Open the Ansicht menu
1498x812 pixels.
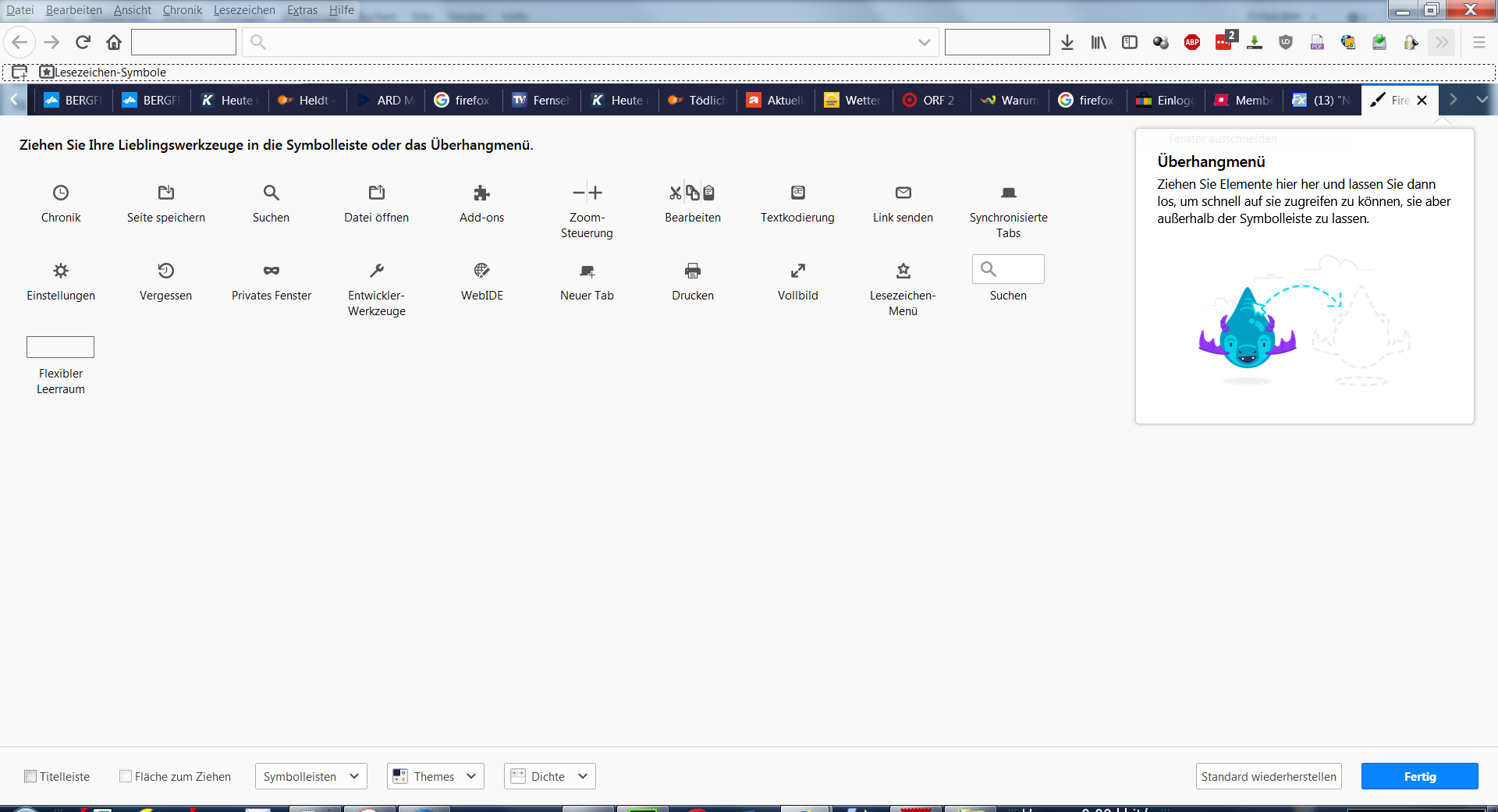point(133,10)
